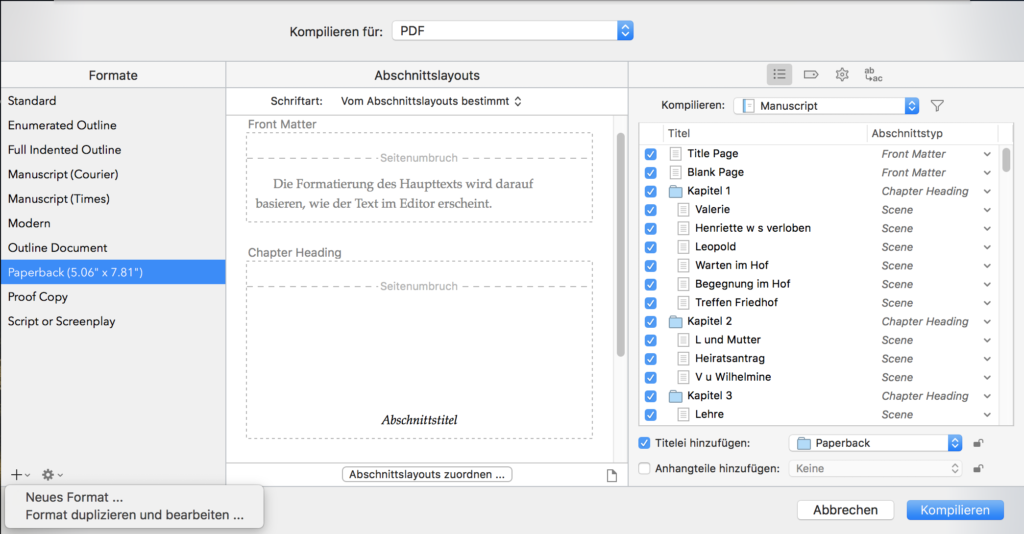1024x534 pixels.
Task: Click the Kompilieren button
Action: coord(954,510)
